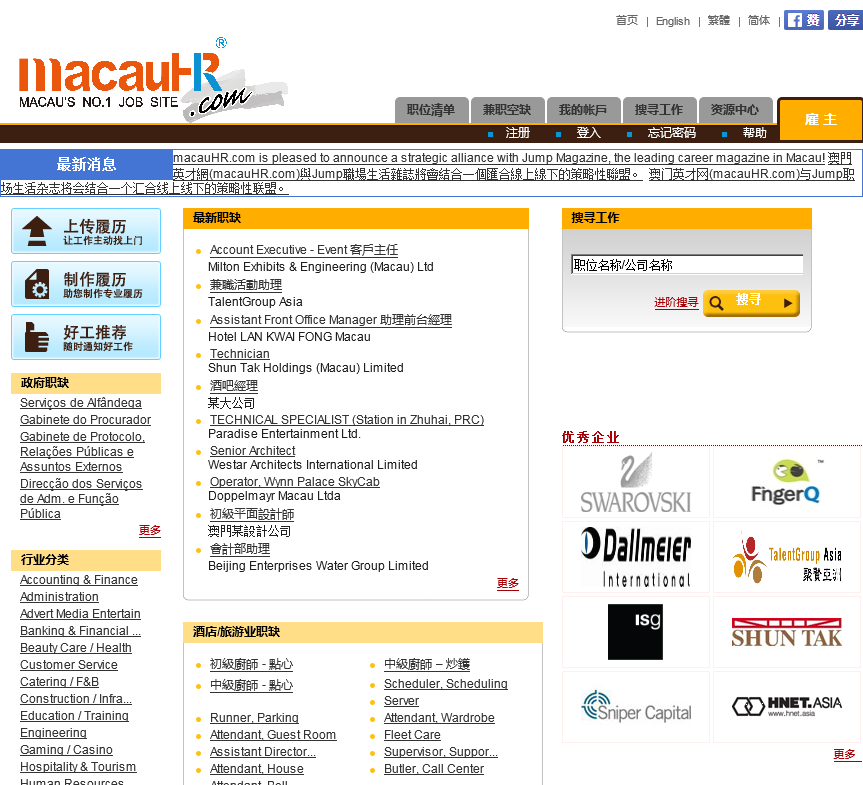
Task: Open the macauHR.com logo homepage
Action: click(153, 80)
